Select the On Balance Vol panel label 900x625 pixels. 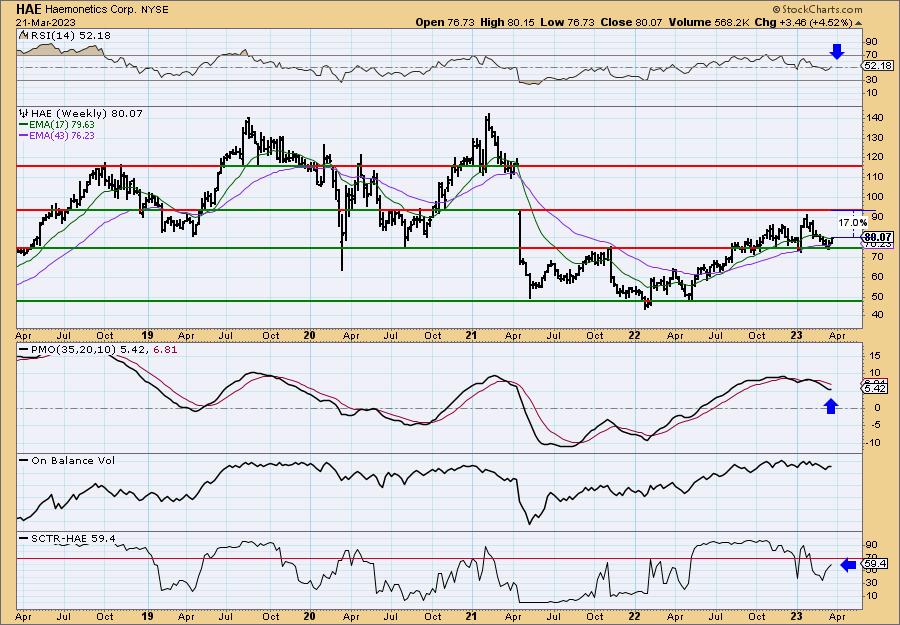point(73,460)
